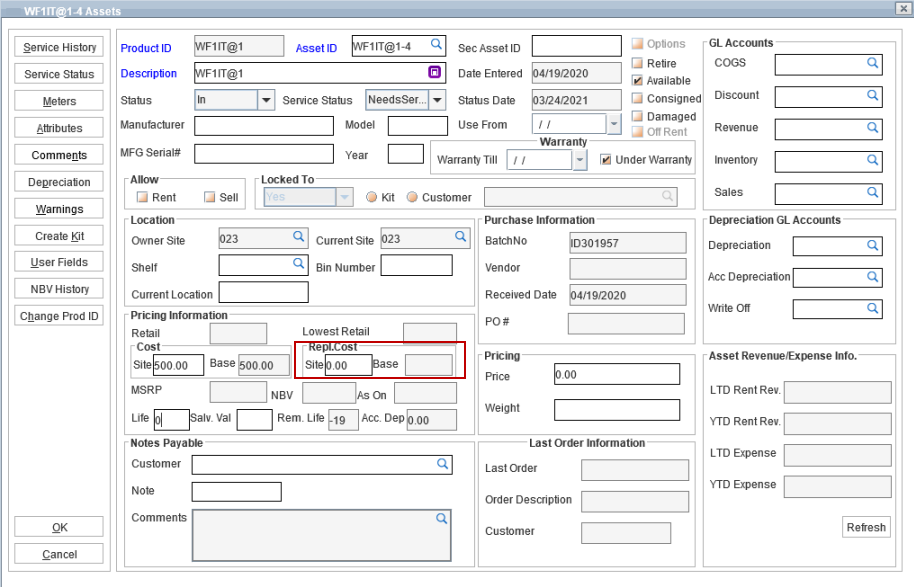The height and width of the screenshot is (587, 914).
Task: Click the COGS account lookup icon
Action: 872,63
